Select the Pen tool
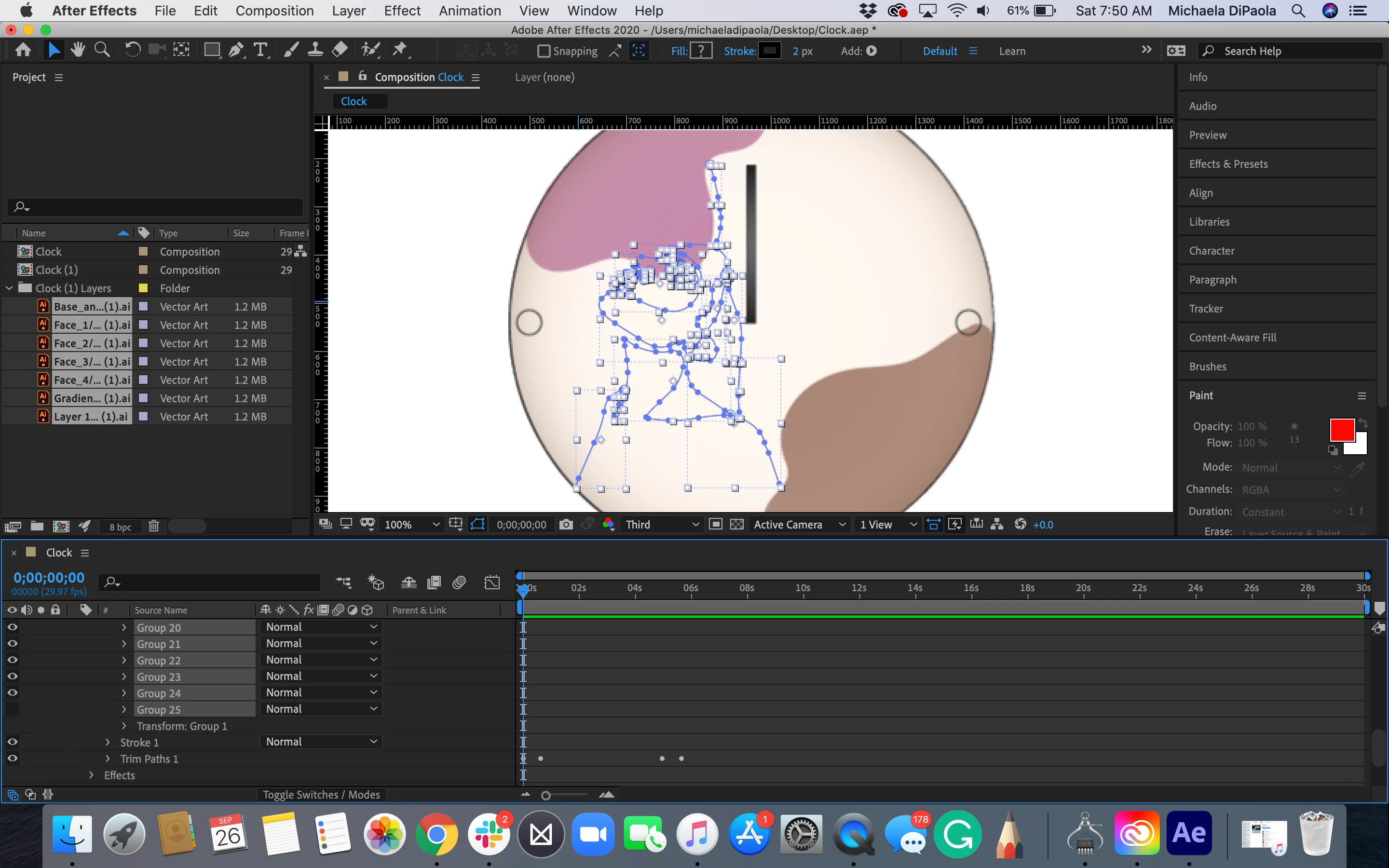The width and height of the screenshot is (1389, 868). tap(235, 51)
